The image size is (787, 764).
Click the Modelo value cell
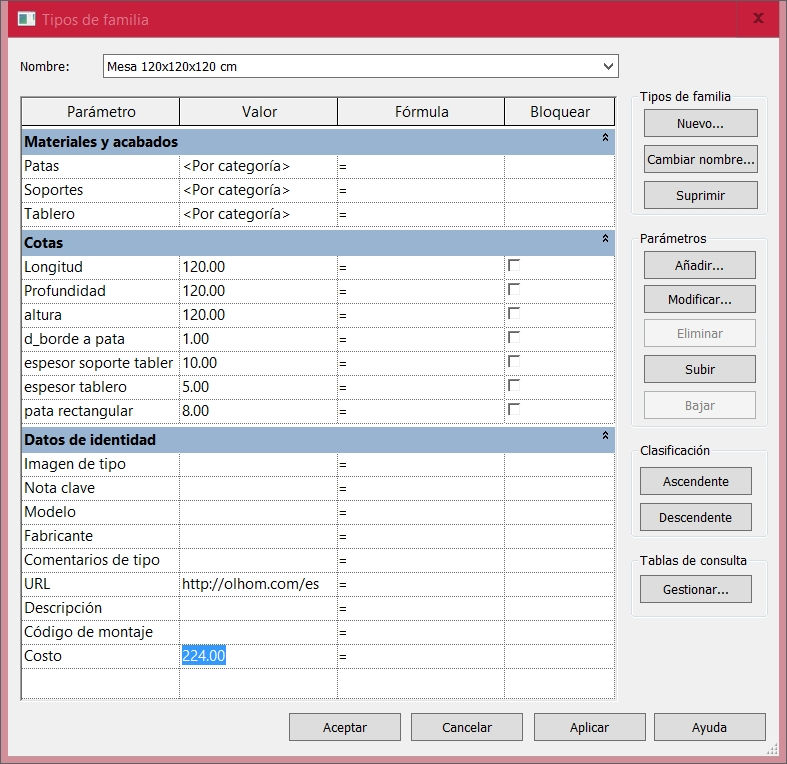point(258,513)
